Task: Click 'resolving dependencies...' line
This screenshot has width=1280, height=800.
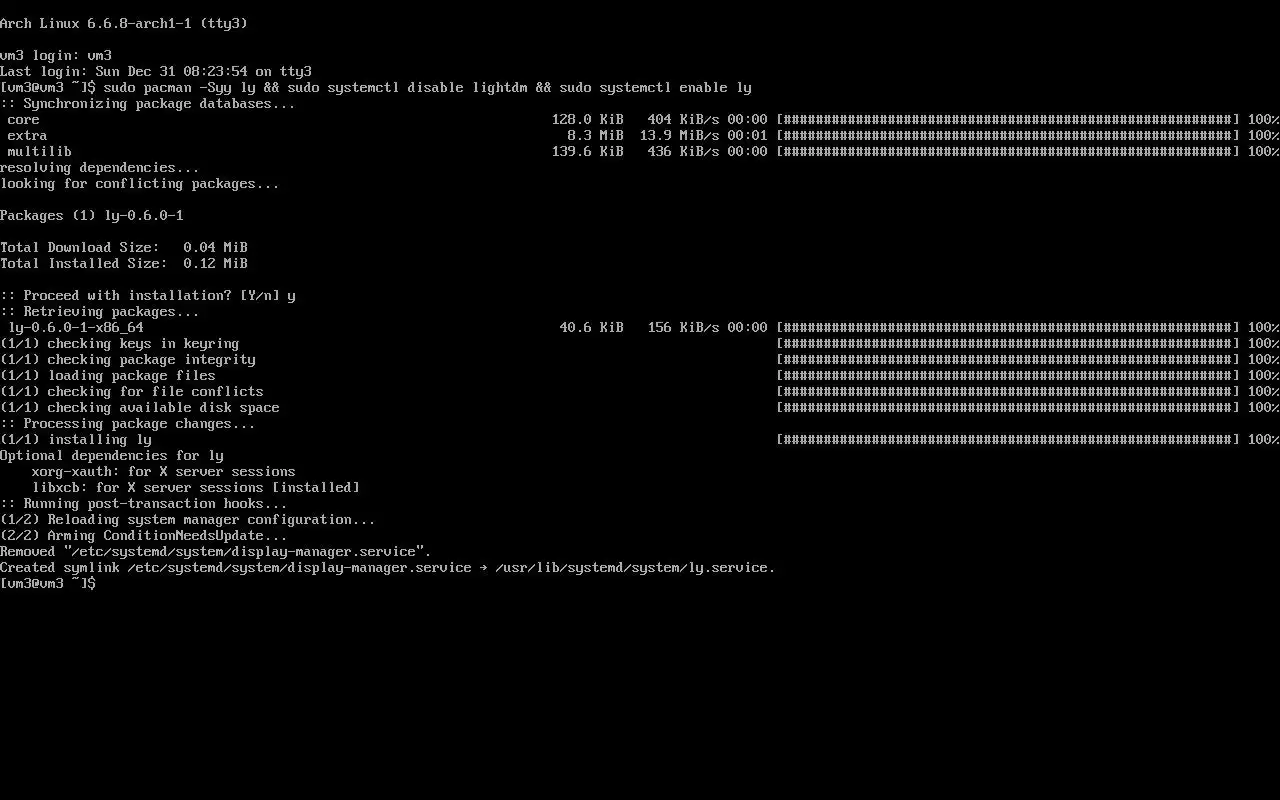Action: click(100, 167)
